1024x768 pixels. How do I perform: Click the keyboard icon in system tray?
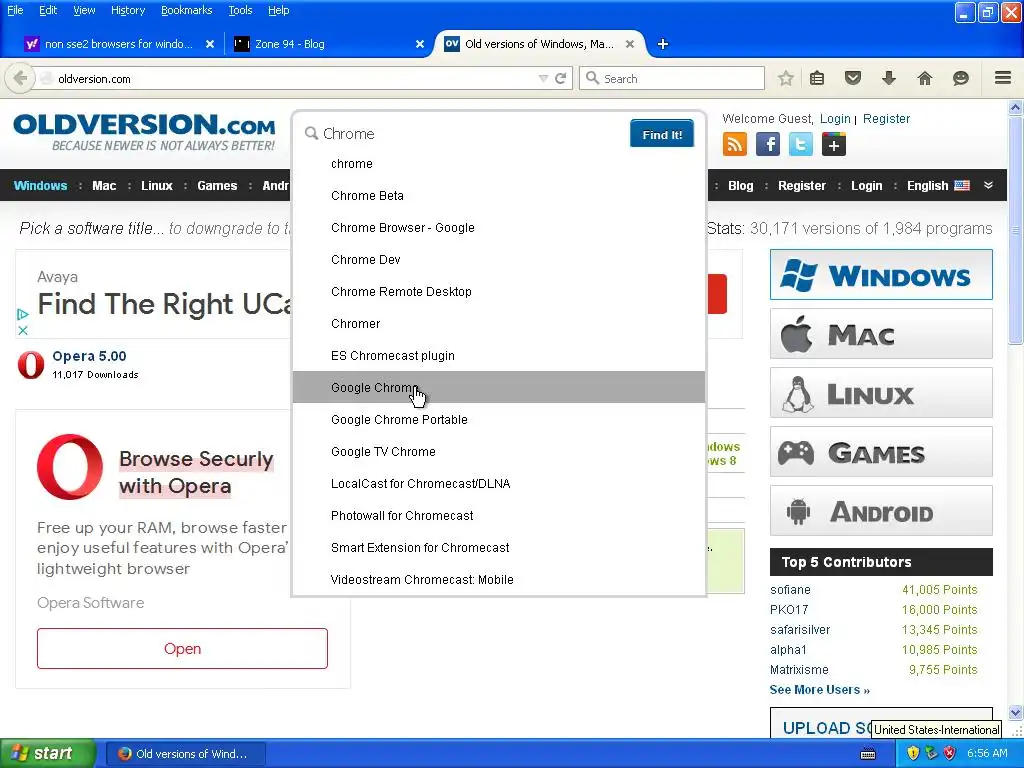(868, 754)
